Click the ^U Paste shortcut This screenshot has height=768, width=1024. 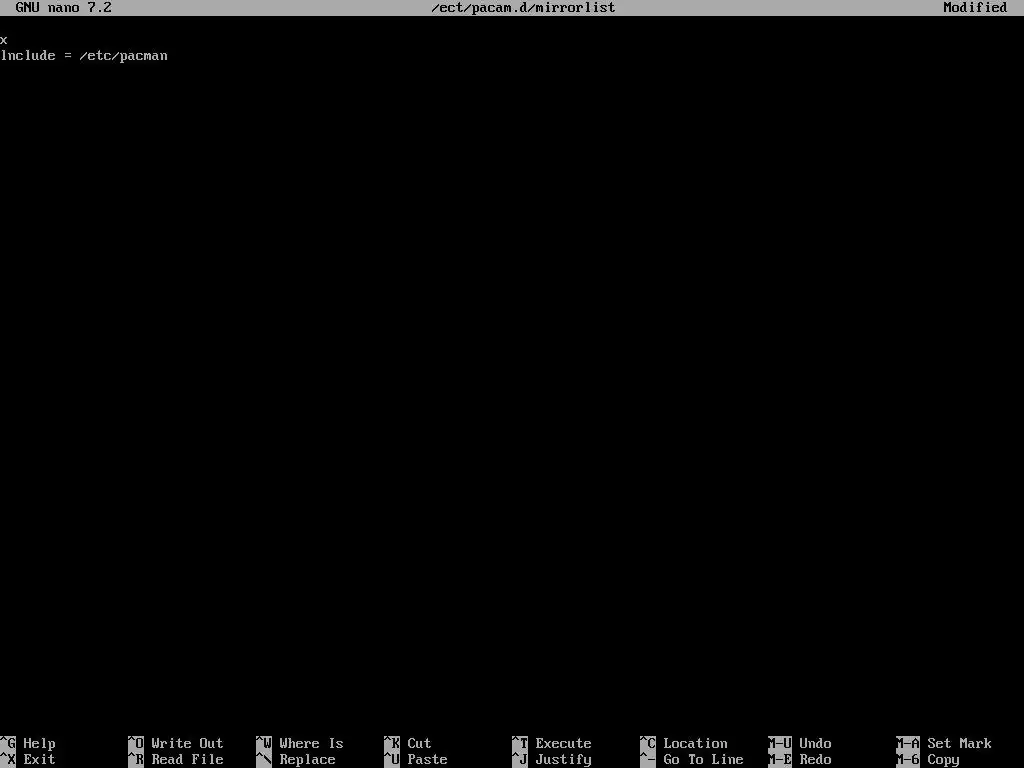tap(416, 760)
